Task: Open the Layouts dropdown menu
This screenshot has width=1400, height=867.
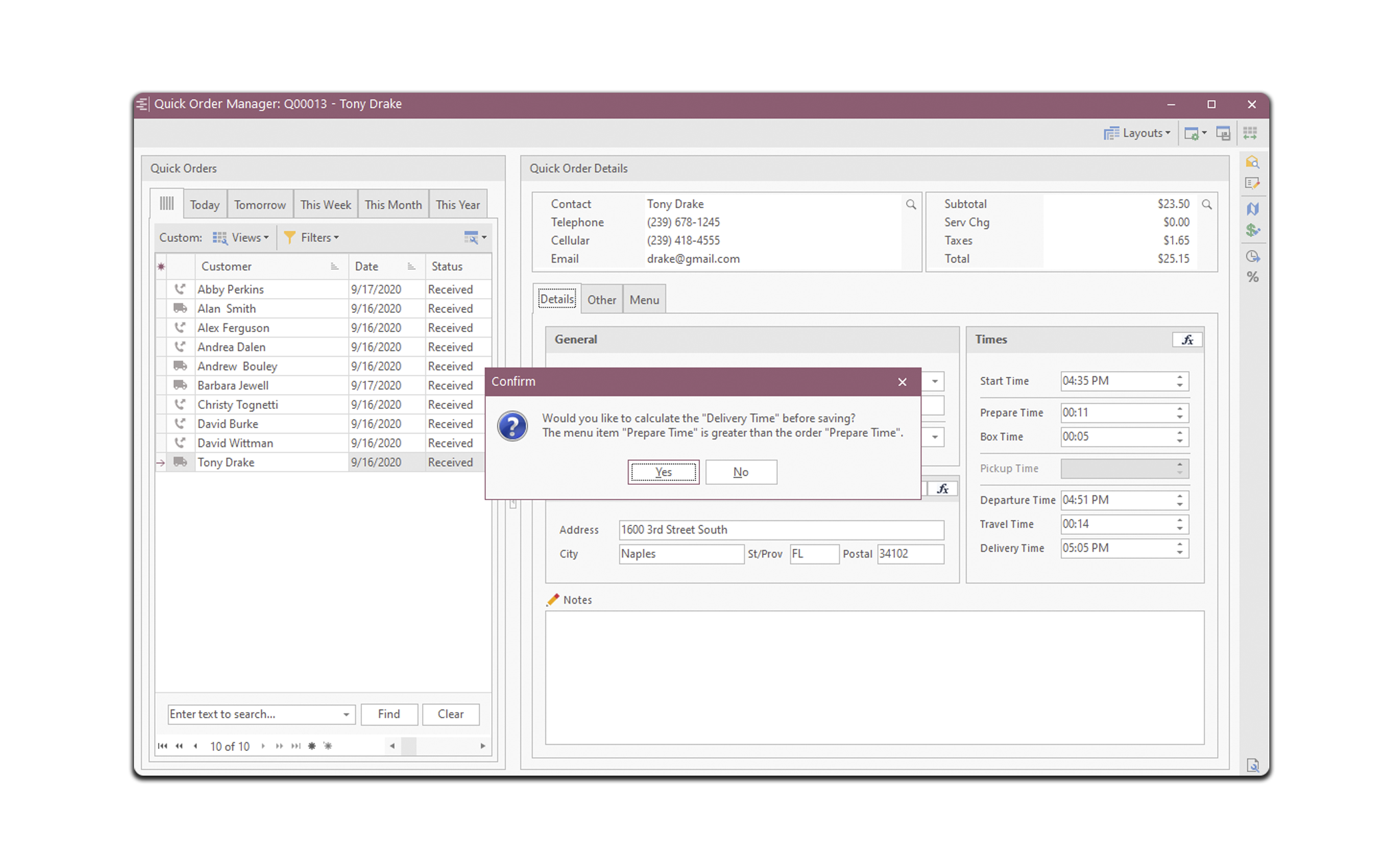Action: 1137,133
